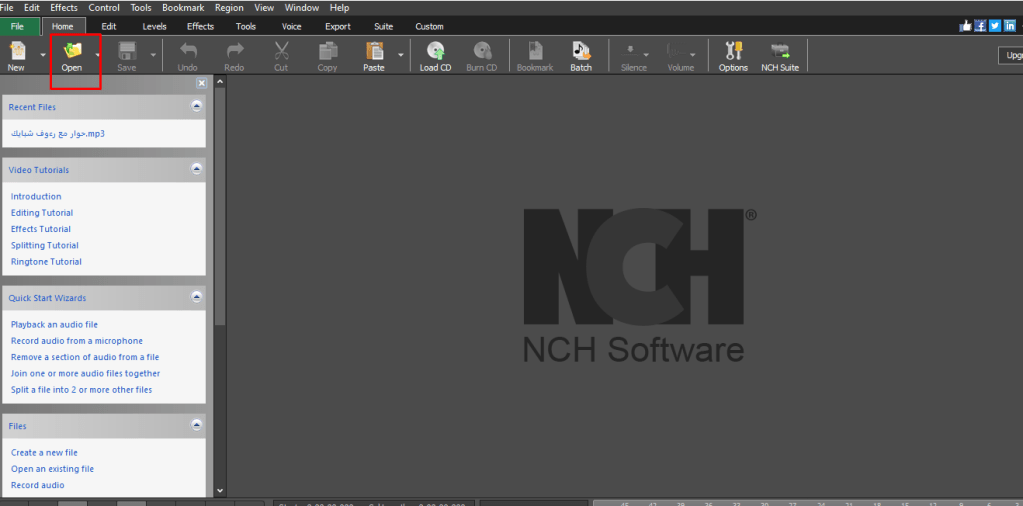Image resolution: width=1023 pixels, height=506 pixels.
Task: Click the Paste clipboard icon
Action: (374, 52)
